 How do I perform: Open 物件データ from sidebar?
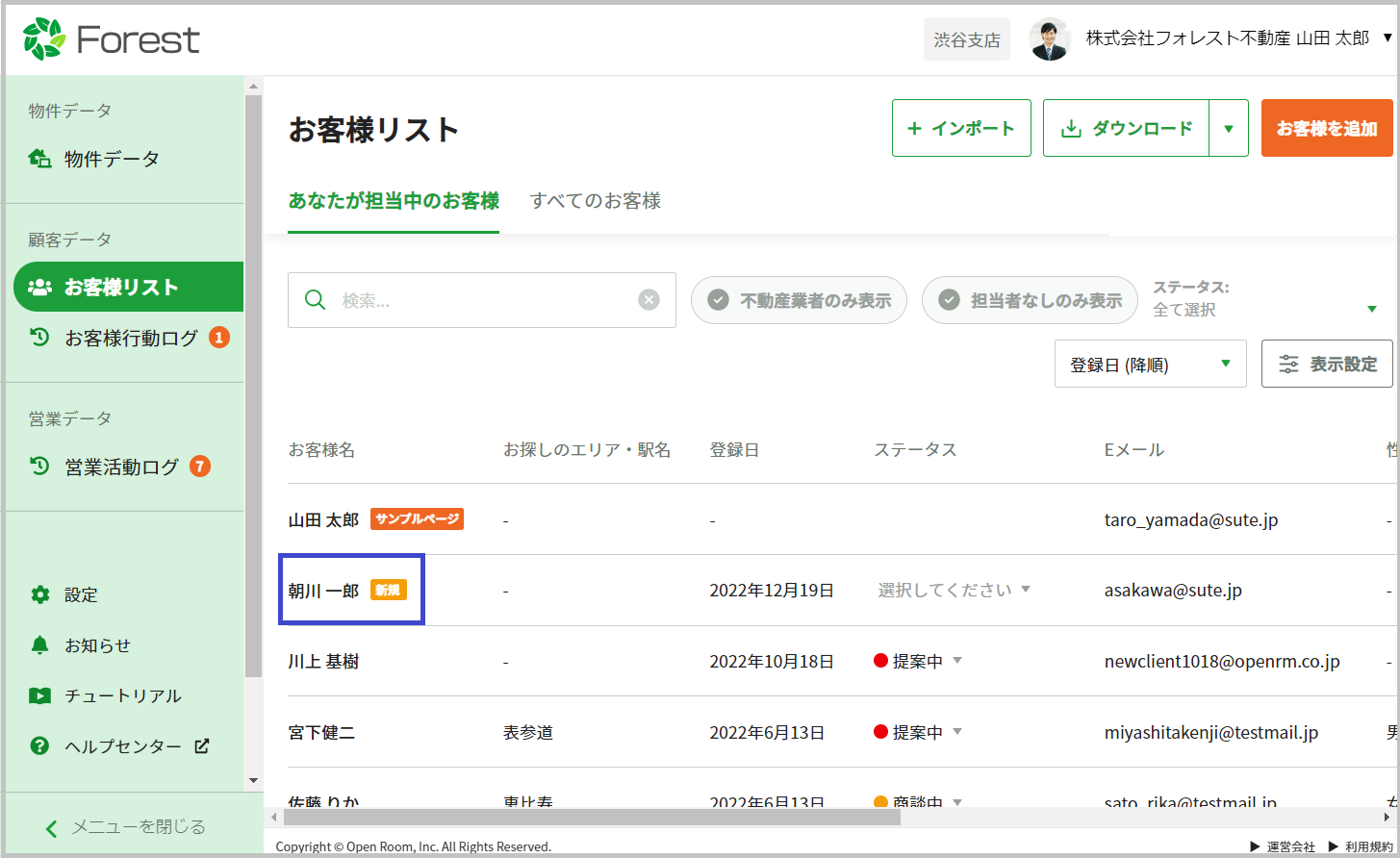(x=111, y=159)
